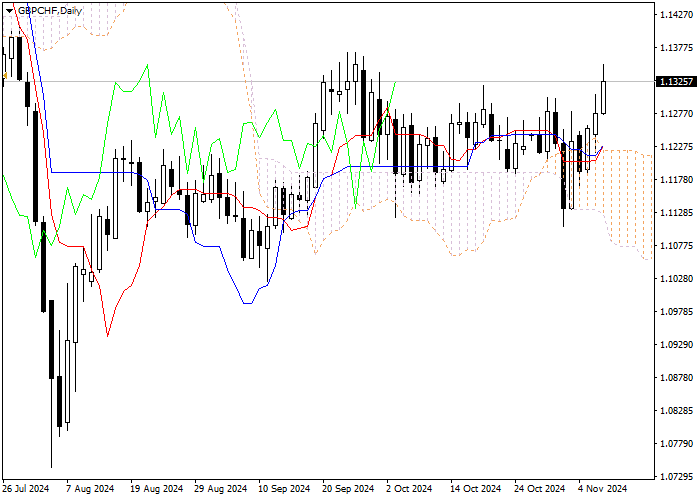
Task: Select the 1.10280 price axis label
Action: point(676,279)
